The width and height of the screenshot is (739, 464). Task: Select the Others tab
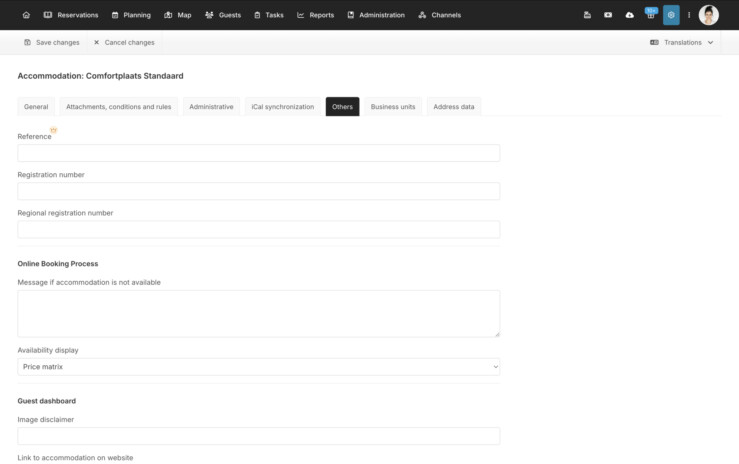[x=342, y=106]
